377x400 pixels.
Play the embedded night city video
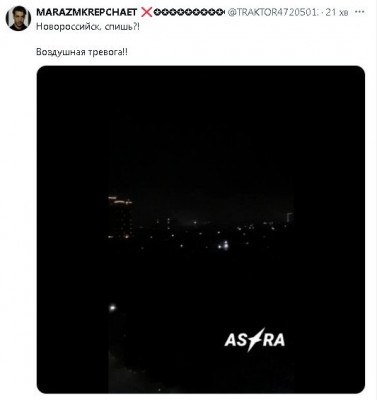coord(201,229)
